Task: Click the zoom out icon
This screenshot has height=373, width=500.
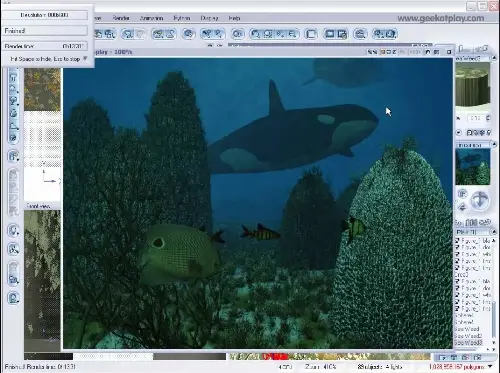Action: point(292,34)
